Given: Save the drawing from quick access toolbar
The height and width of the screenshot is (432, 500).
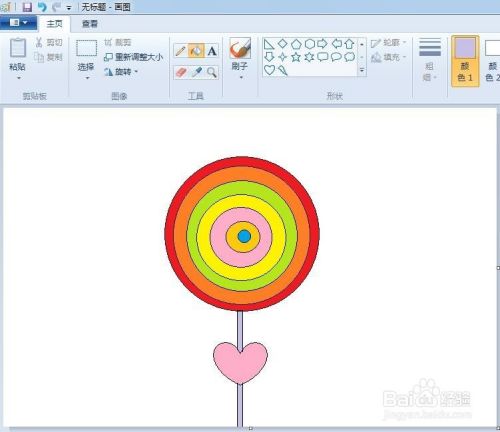Looking at the screenshot, I should pos(27,7).
